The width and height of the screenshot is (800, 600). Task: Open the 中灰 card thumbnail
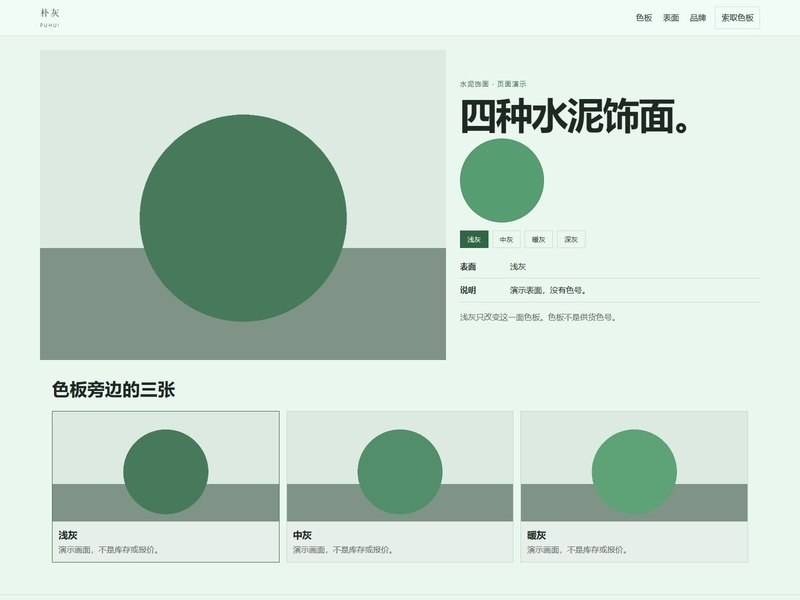[400, 466]
